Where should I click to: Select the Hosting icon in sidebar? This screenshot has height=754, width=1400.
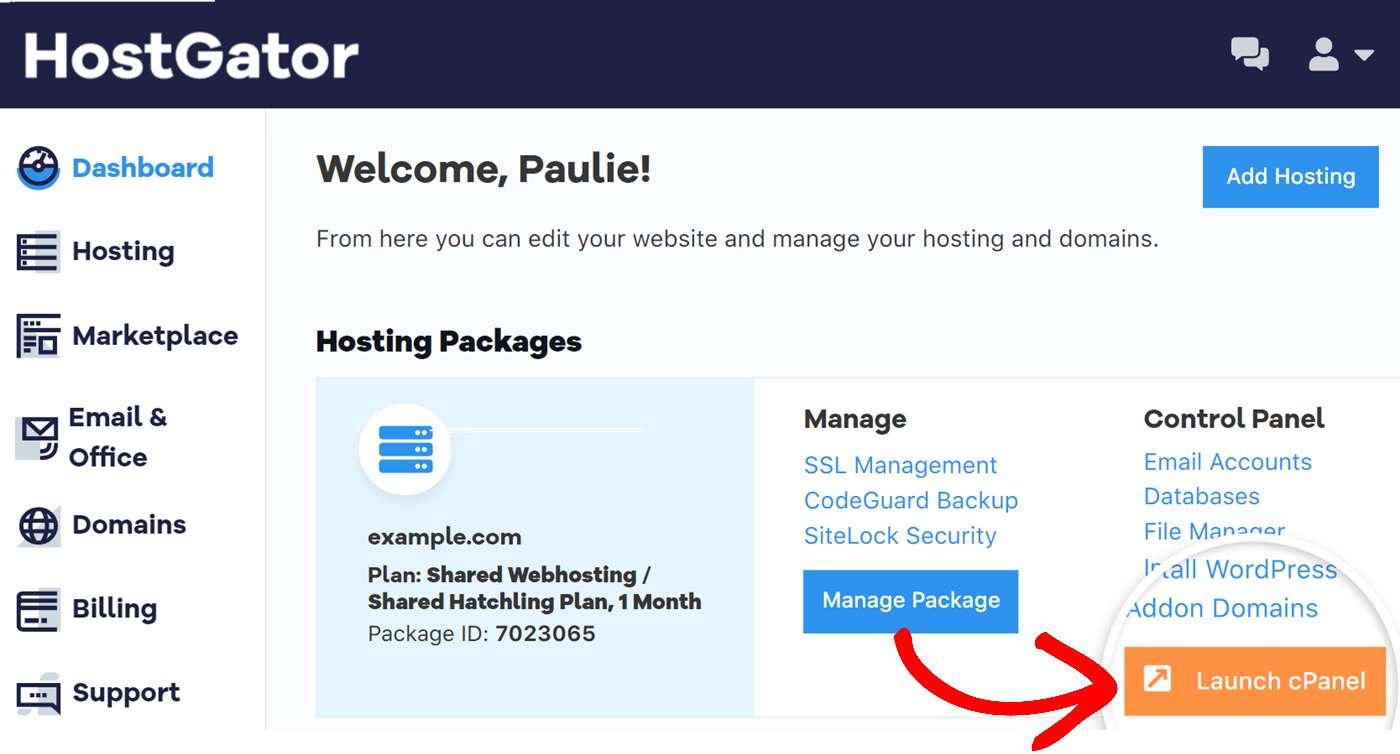[36, 251]
